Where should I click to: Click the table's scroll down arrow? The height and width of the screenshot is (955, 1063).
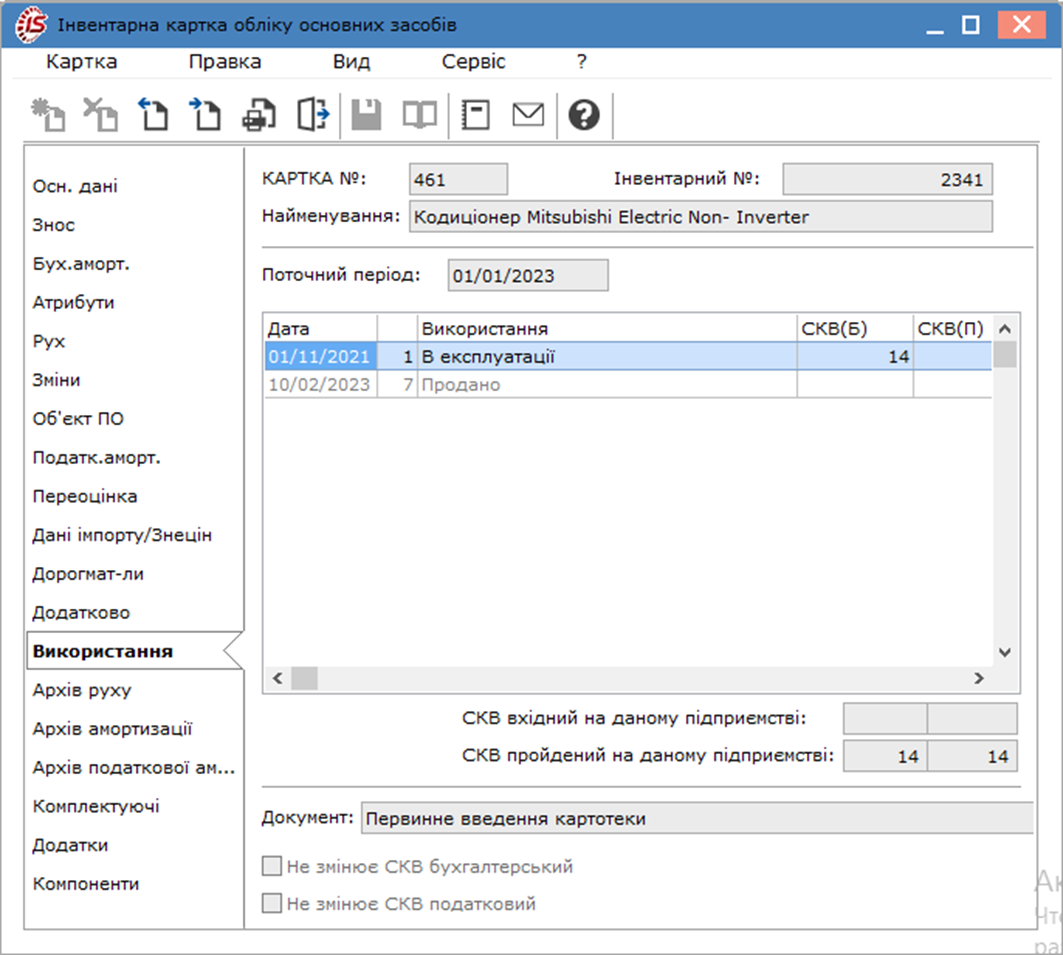tap(1005, 652)
